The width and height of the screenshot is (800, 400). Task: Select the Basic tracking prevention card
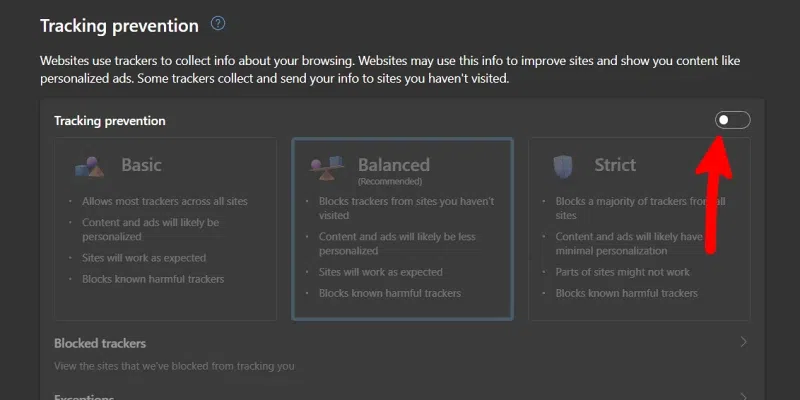click(165, 228)
